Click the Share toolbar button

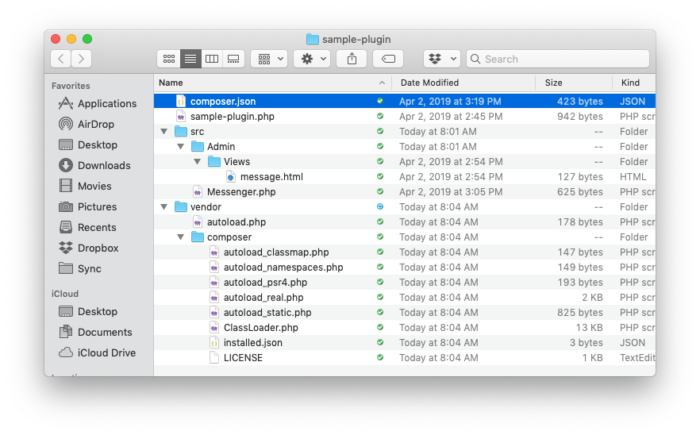pos(352,59)
